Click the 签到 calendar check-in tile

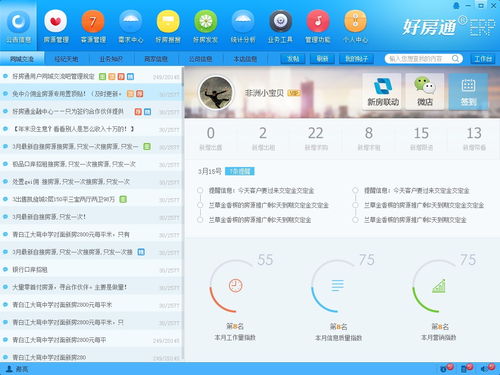[468, 91]
